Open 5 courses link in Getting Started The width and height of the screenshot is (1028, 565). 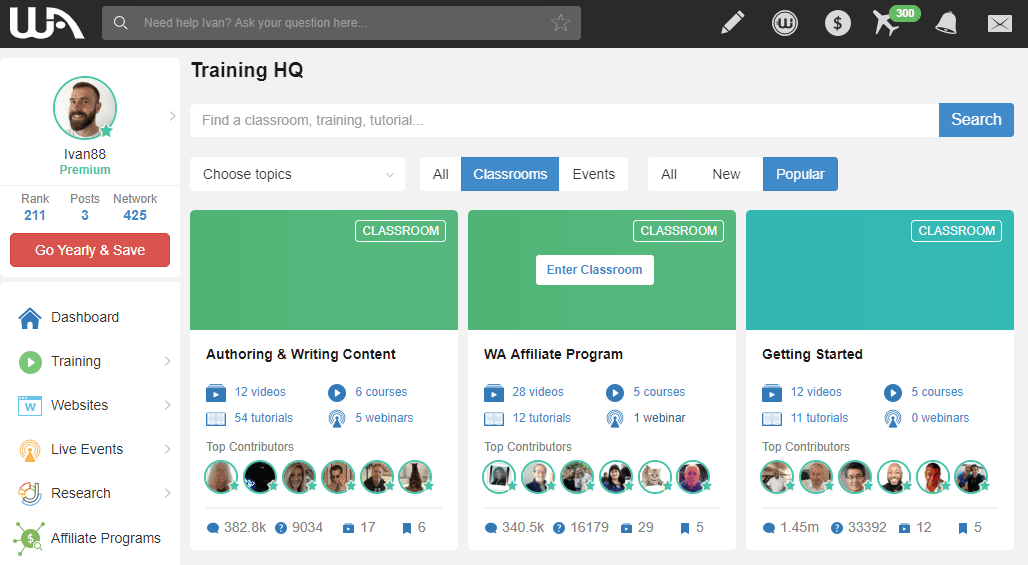937,392
